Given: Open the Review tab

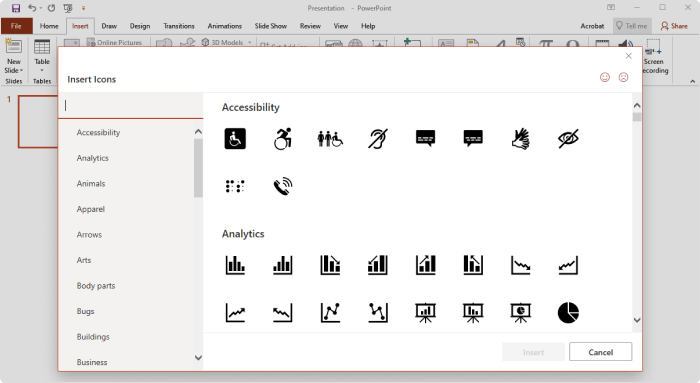Looking at the screenshot, I should [310, 26].
